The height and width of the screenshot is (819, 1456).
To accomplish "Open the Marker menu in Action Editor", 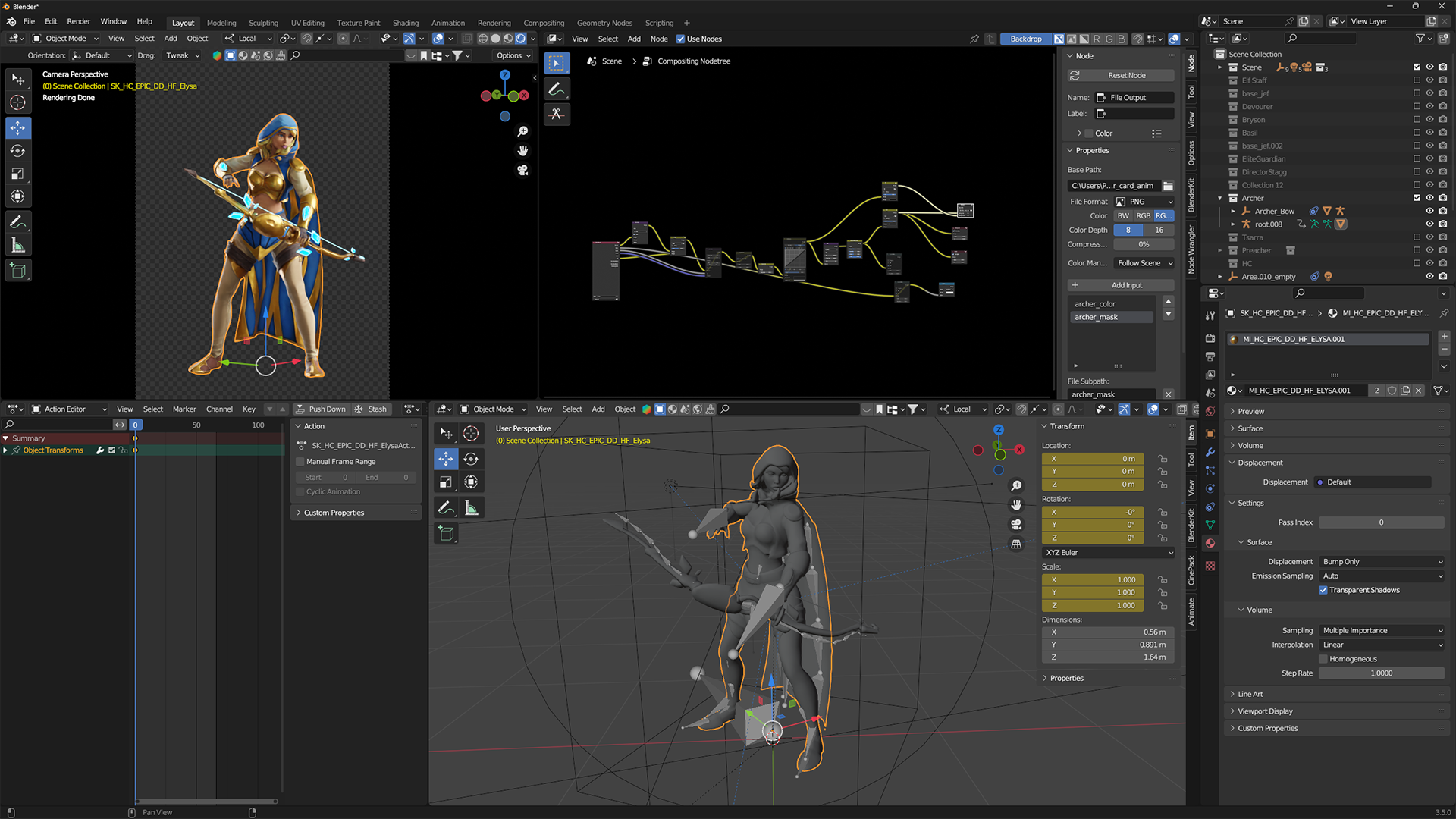I will (184, 409).
